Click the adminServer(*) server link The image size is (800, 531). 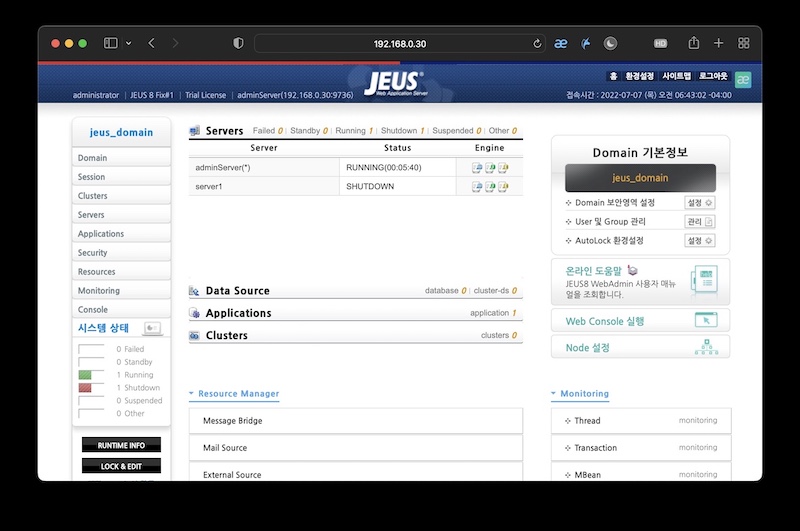click(222, 167)
